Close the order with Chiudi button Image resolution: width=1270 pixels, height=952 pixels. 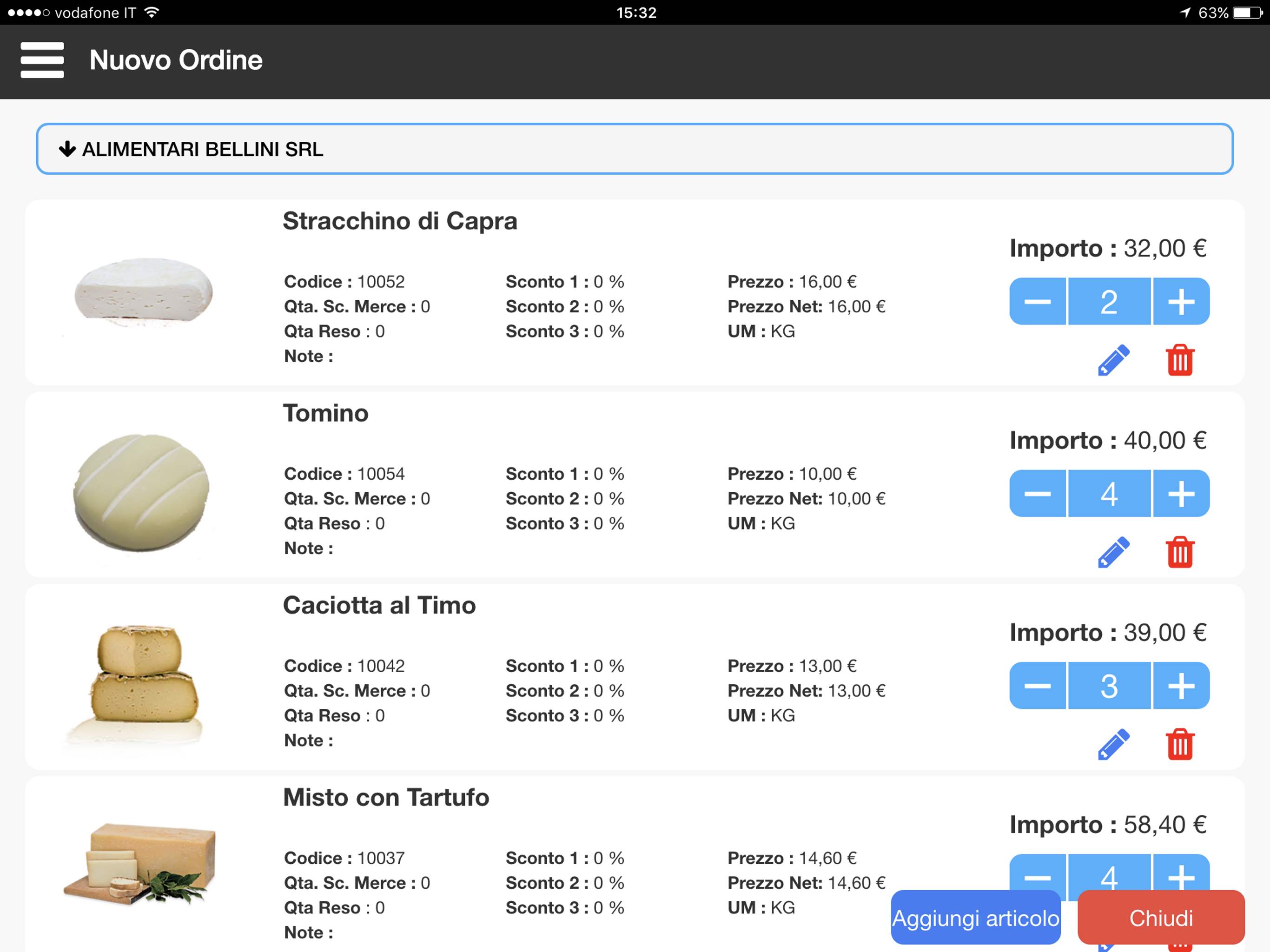(x=1161, y=917)
